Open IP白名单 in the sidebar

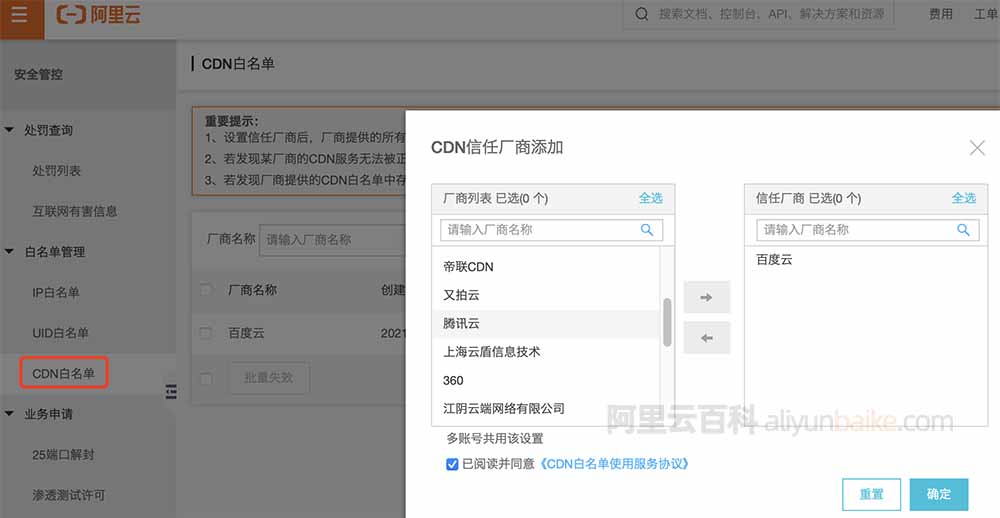[x=56, y=292]
